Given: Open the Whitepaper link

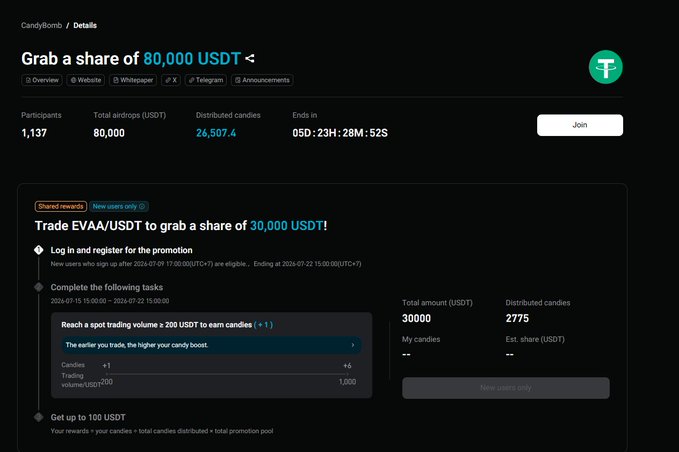Looking at the screenshot, I should 133,80.
